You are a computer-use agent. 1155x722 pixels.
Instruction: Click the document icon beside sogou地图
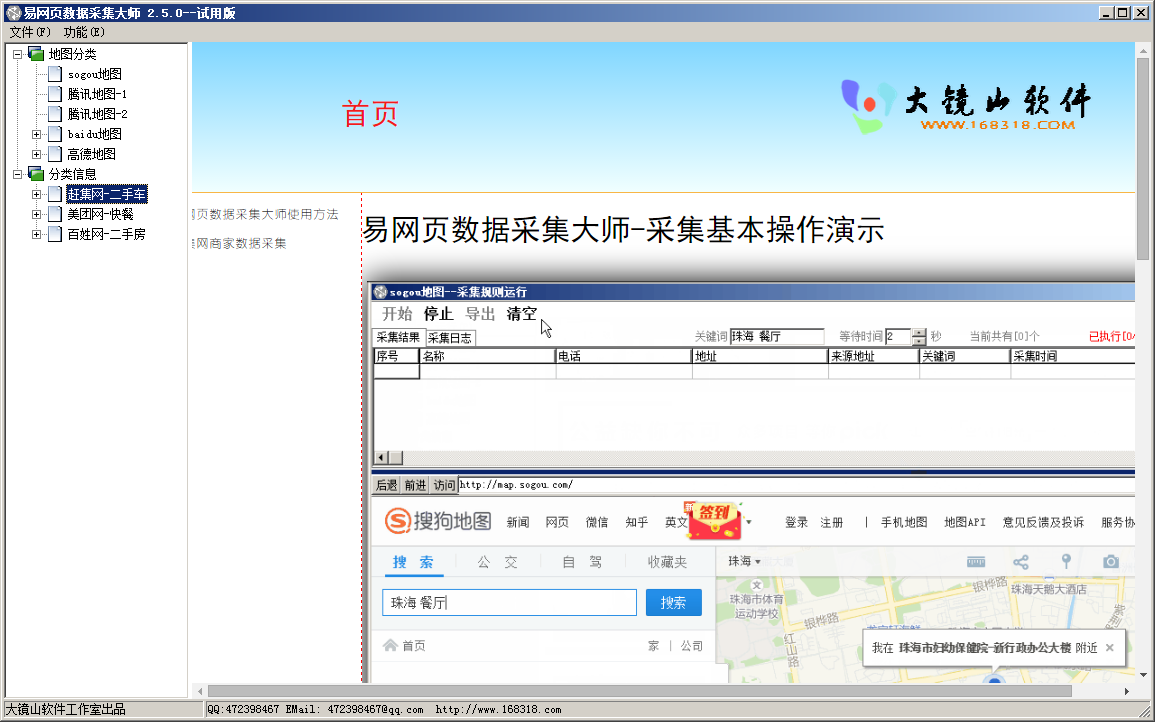[55, 74]
